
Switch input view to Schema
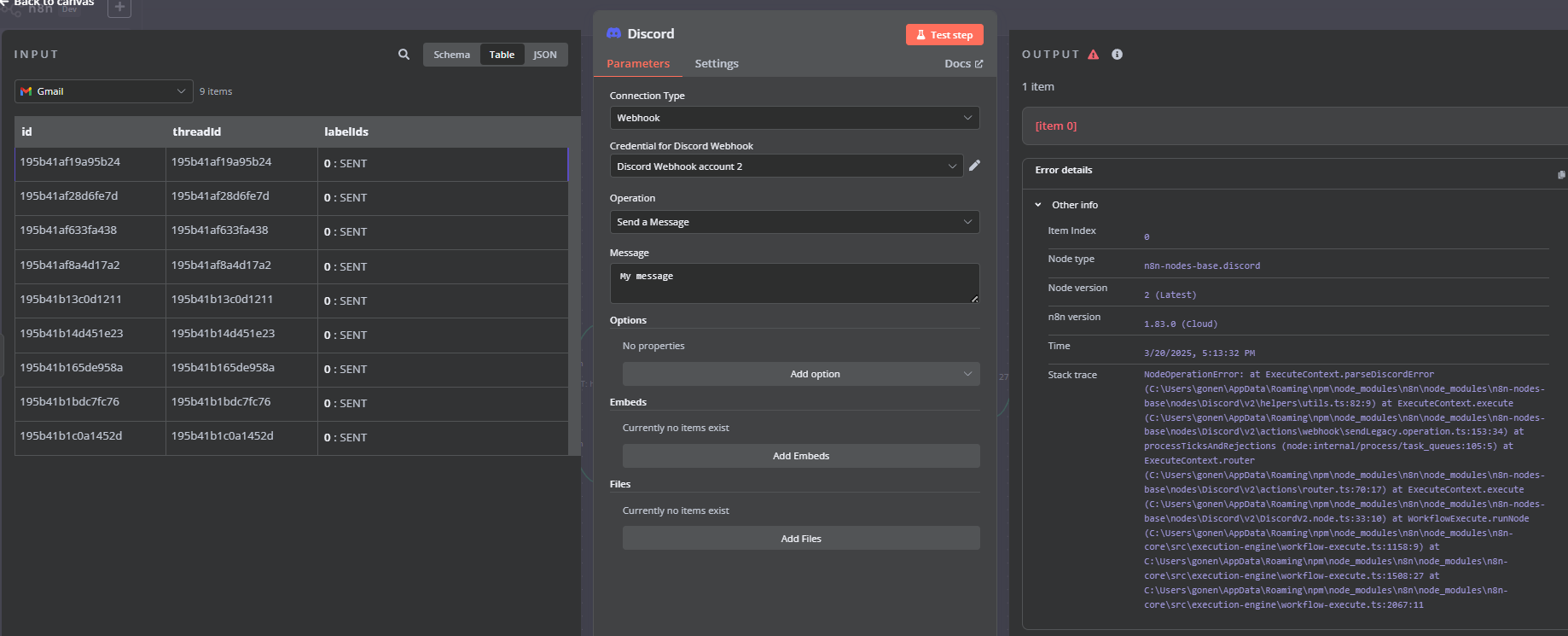(451, 55)
